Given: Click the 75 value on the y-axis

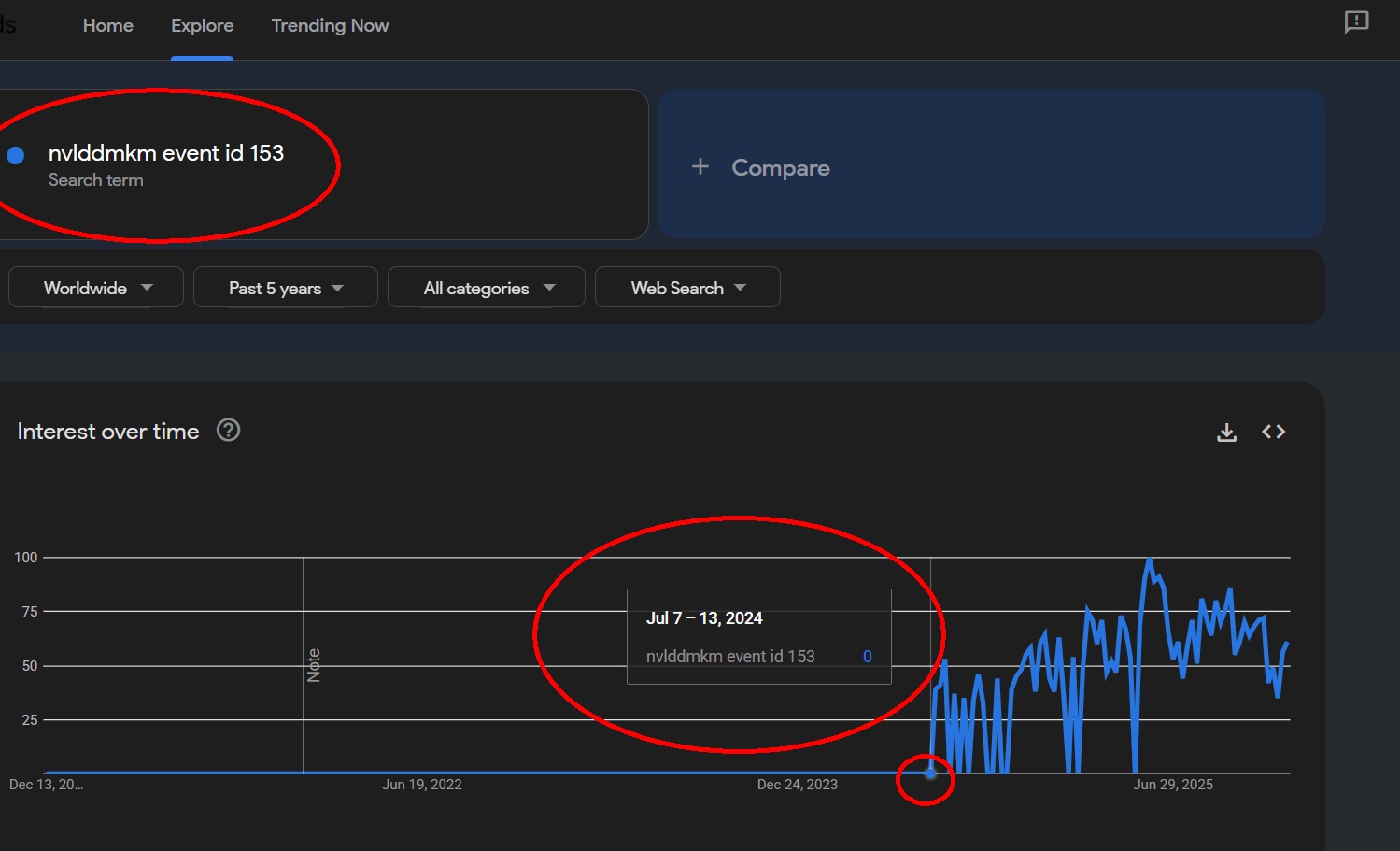Looking at the screenshot, I should (30, 612).
